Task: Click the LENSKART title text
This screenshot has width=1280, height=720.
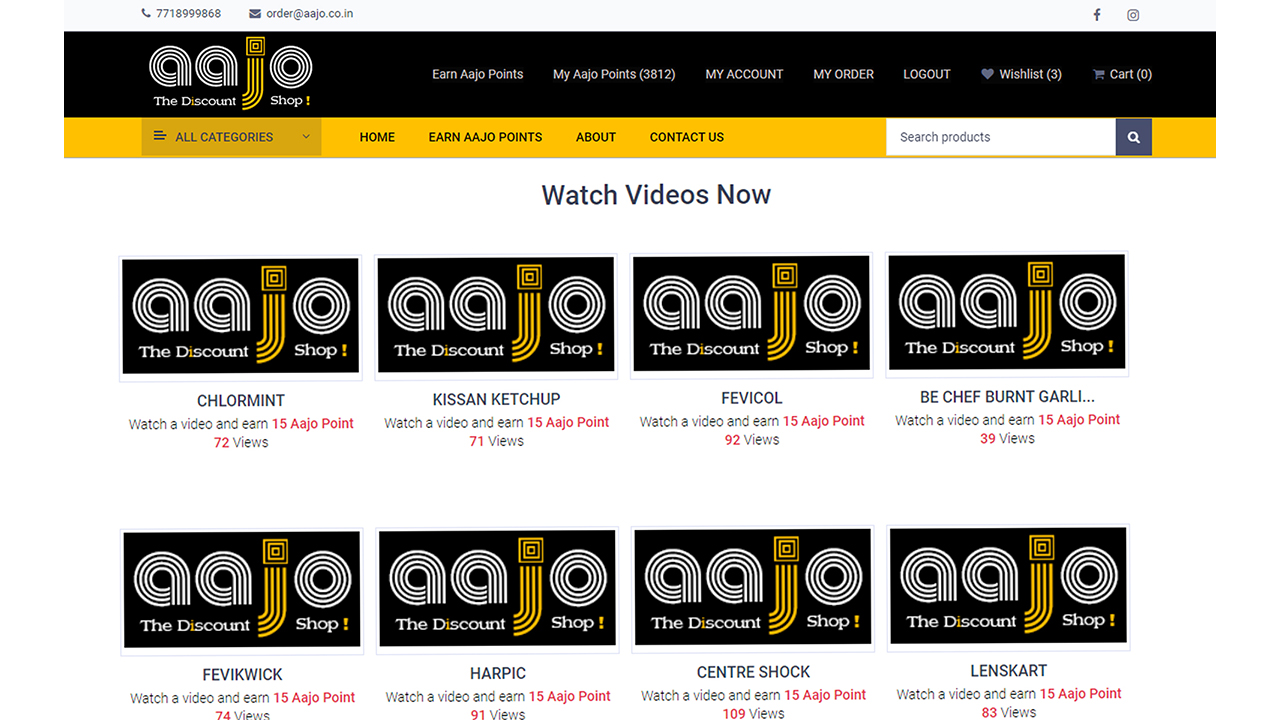Action: click(x=1009, y=671)
